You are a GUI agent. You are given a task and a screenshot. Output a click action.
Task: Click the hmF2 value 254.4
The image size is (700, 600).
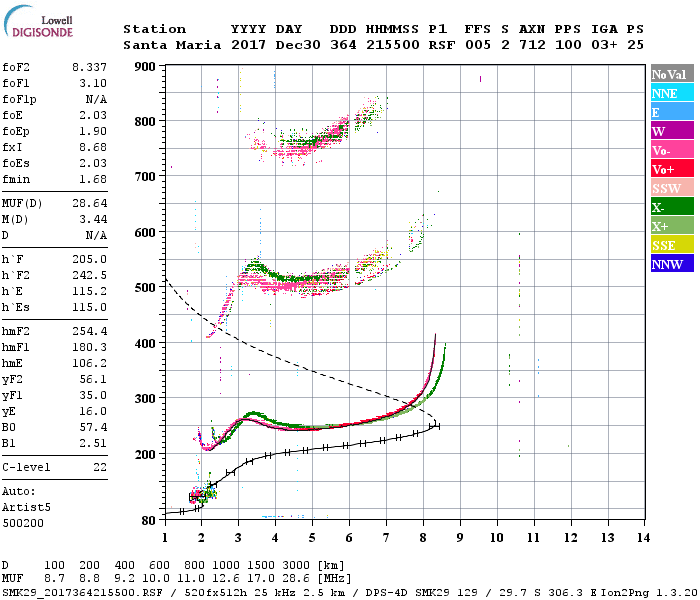(x=89, y=332)
